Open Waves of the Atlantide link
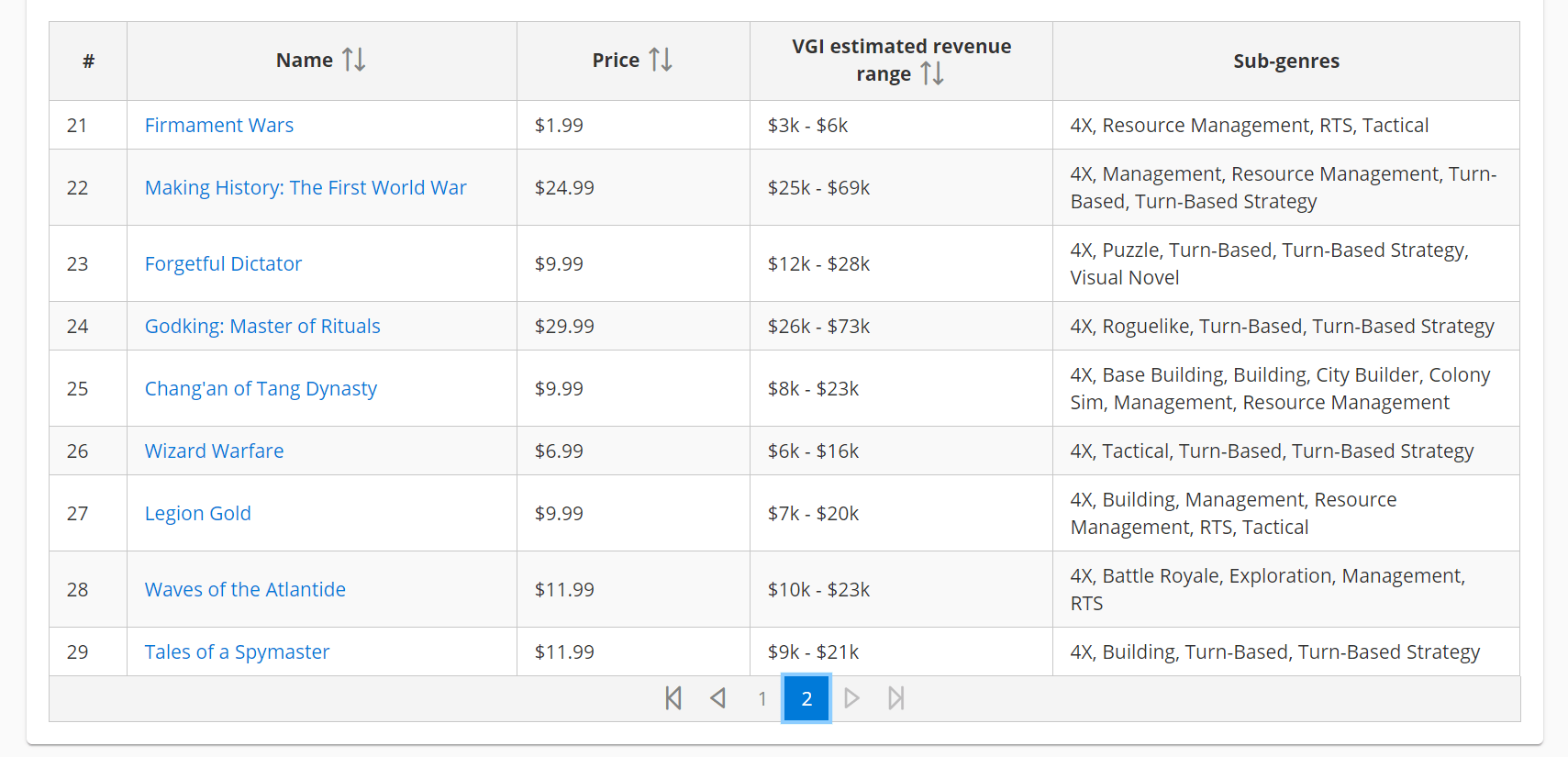1568x757 pixels. pos(245,589)
